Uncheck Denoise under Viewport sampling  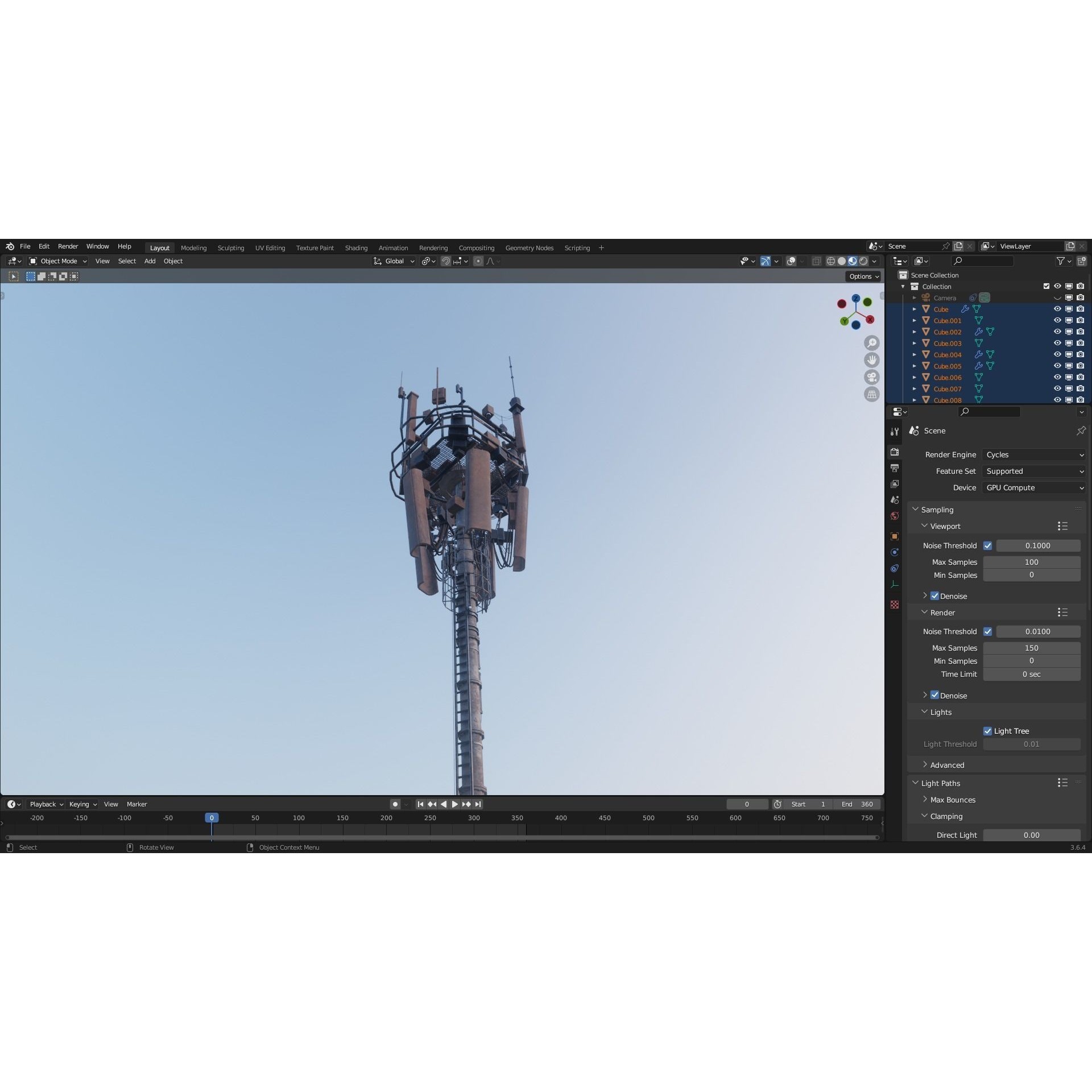point(936,595)
